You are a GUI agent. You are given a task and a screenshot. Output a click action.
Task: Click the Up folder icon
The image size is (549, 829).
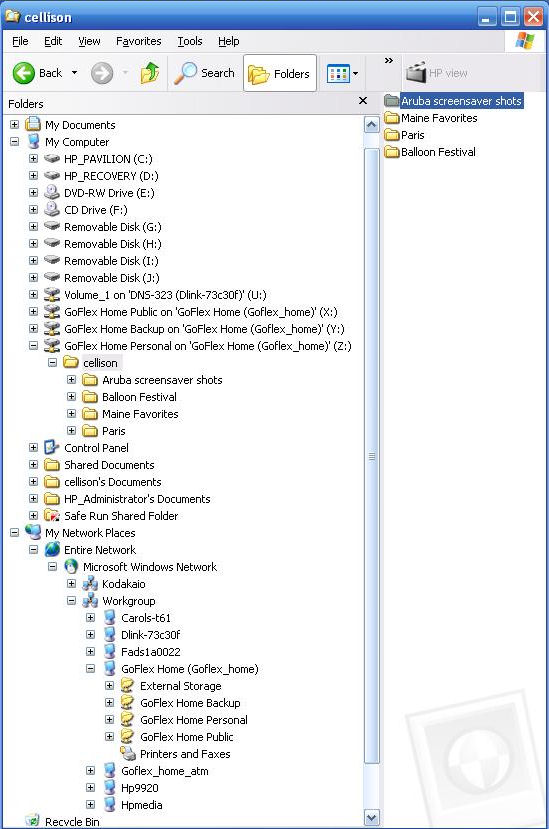(x=150, y=73)
